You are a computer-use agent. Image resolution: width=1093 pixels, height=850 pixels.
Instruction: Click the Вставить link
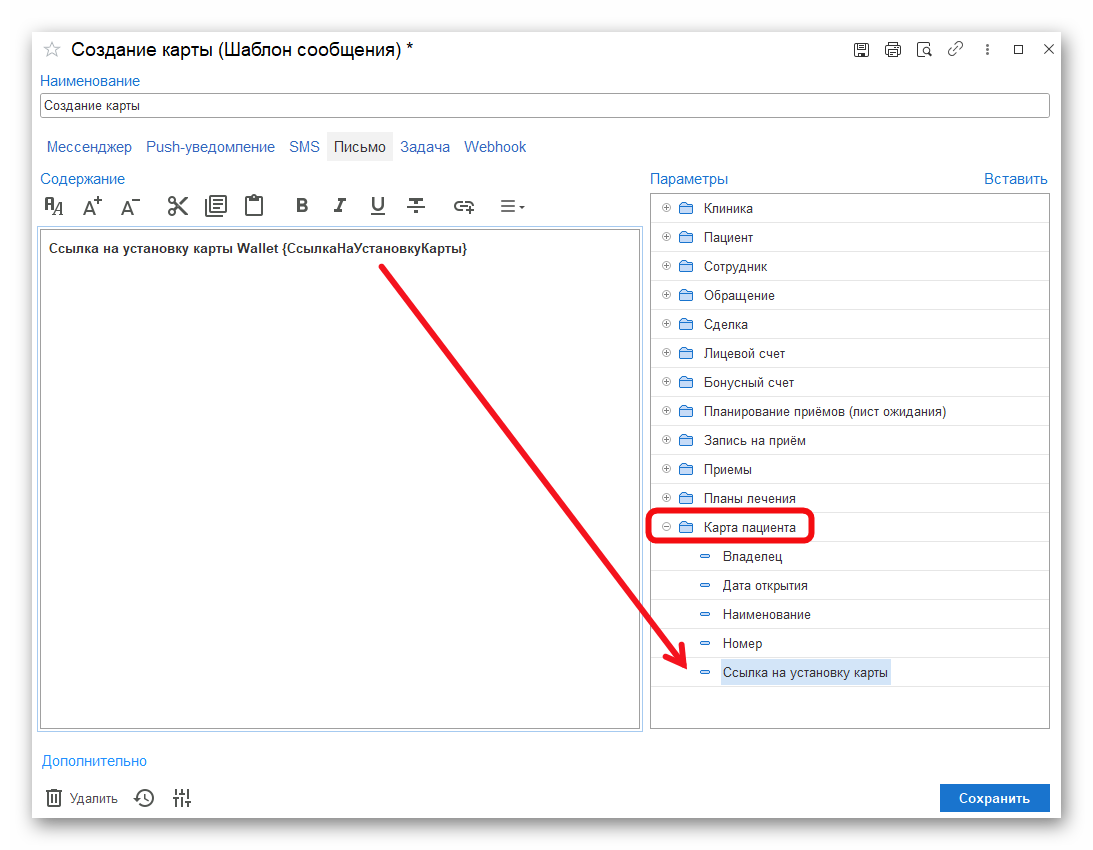click(x=1015, y=179)
